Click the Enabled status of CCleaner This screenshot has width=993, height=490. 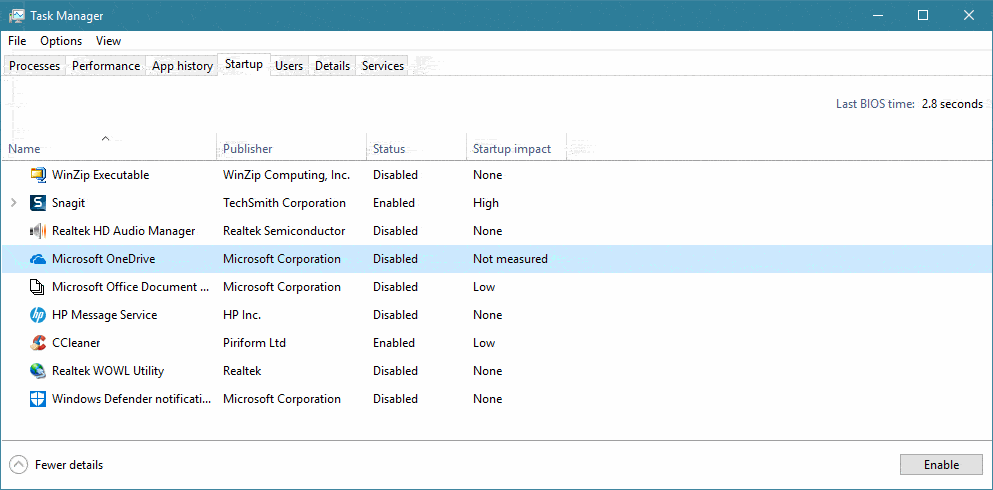[394, 342]
